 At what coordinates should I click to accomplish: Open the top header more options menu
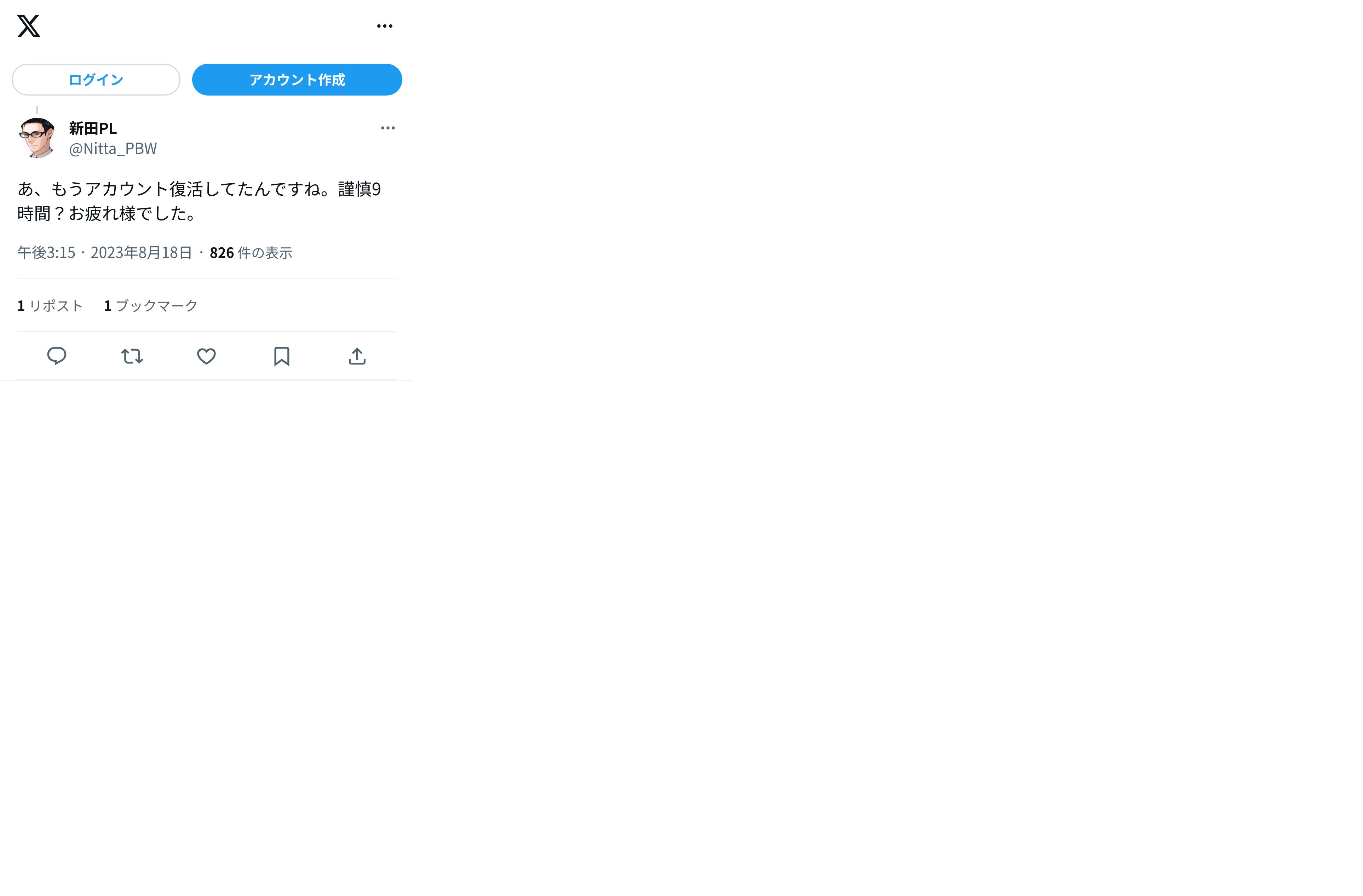pyautogui.click(x=384, y=26)
